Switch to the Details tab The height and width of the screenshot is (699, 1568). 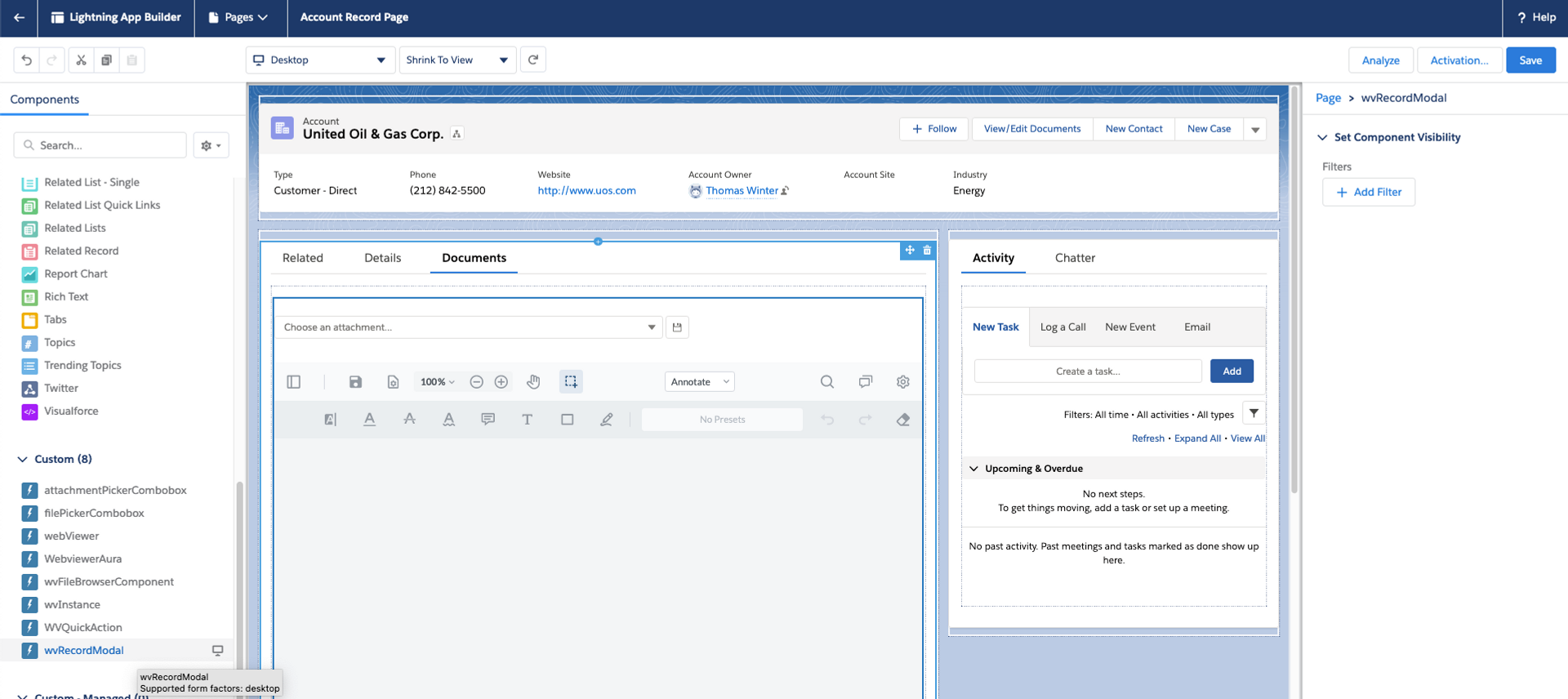point(382,257)
